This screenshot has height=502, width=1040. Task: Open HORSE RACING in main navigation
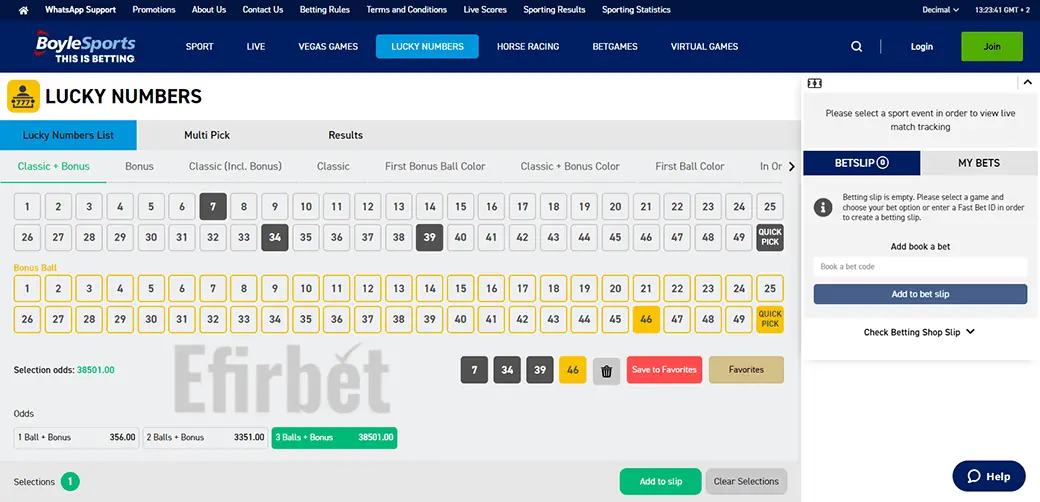(528, 46)
